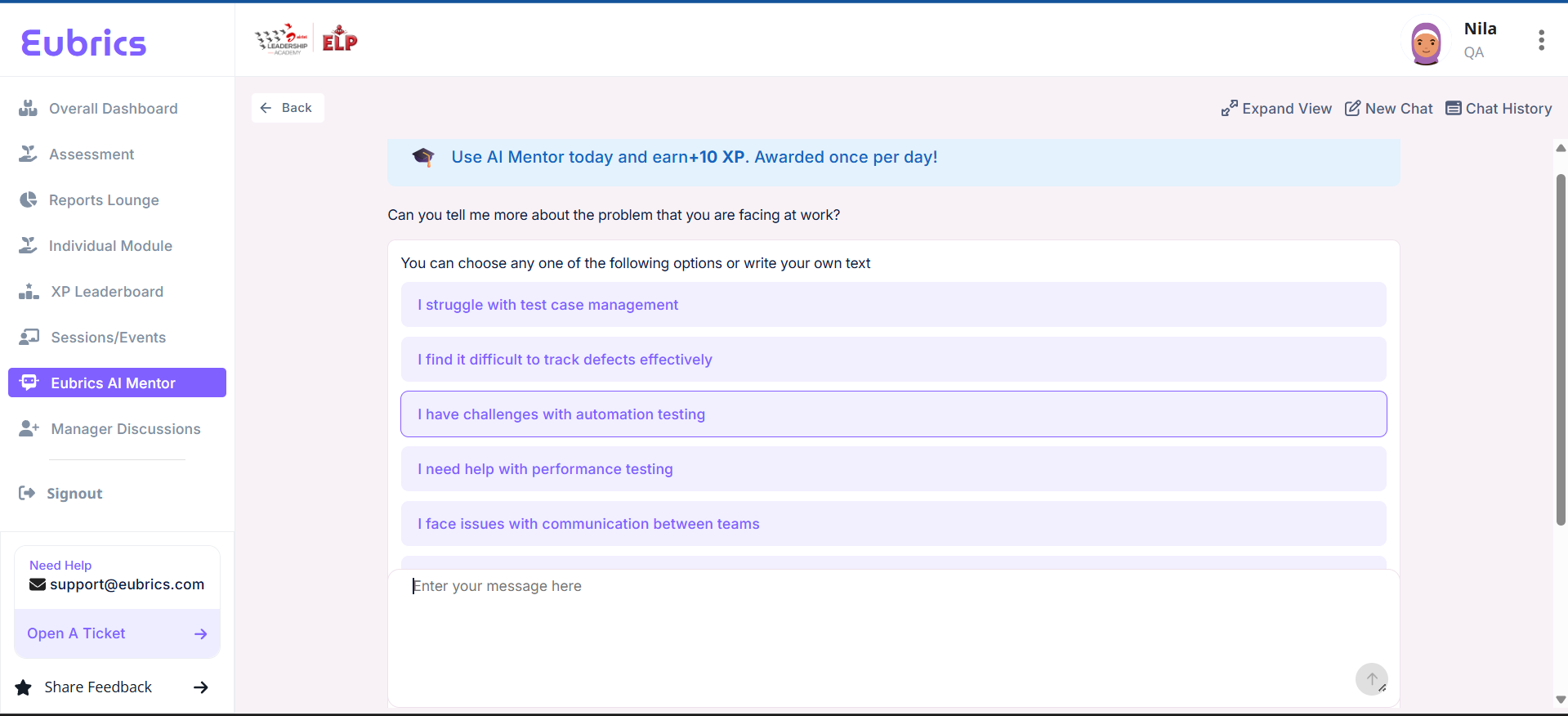Click the Leadership Academy logo

281,39
